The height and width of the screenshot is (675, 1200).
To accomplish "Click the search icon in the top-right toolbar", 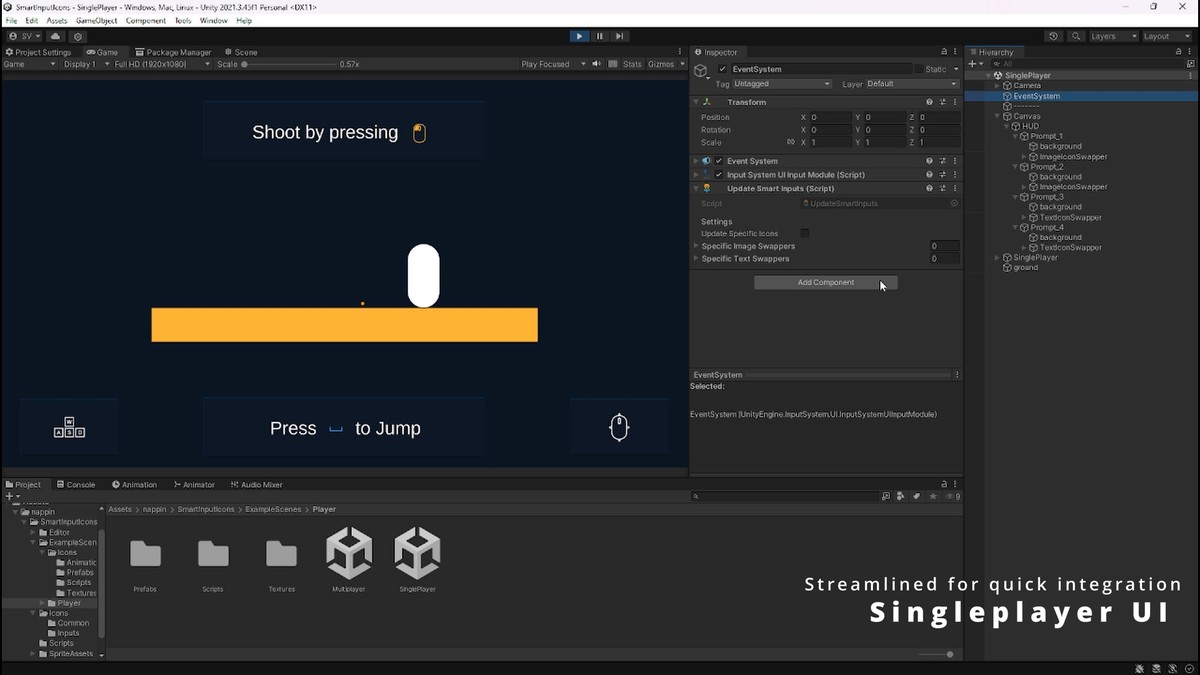I will coord(1076,36).
